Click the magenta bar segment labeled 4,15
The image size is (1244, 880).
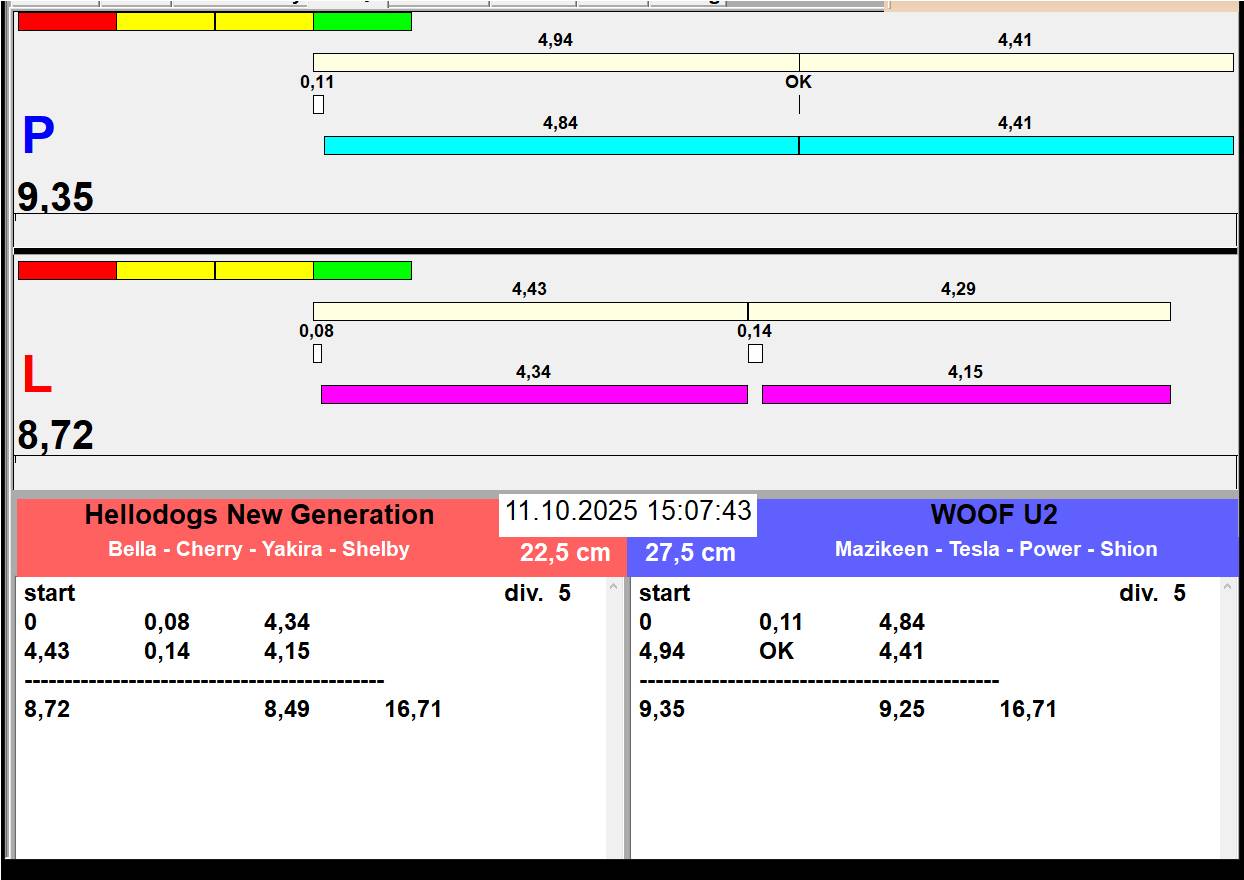pyautogui.click(x=966, y=394)
